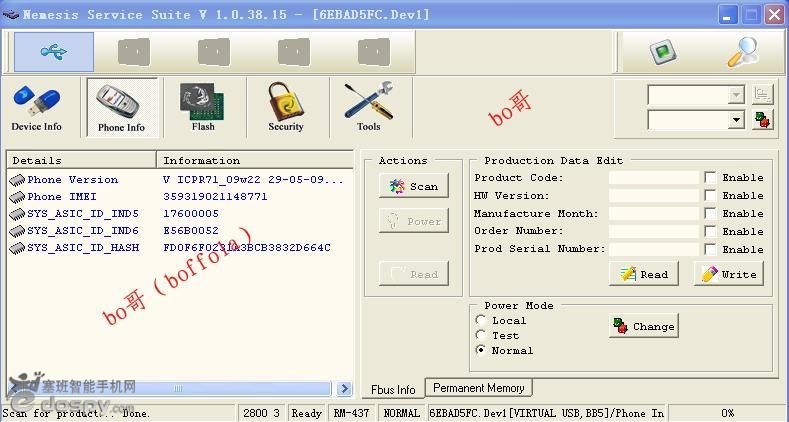Click the Read button in Actions

point(414,274)
